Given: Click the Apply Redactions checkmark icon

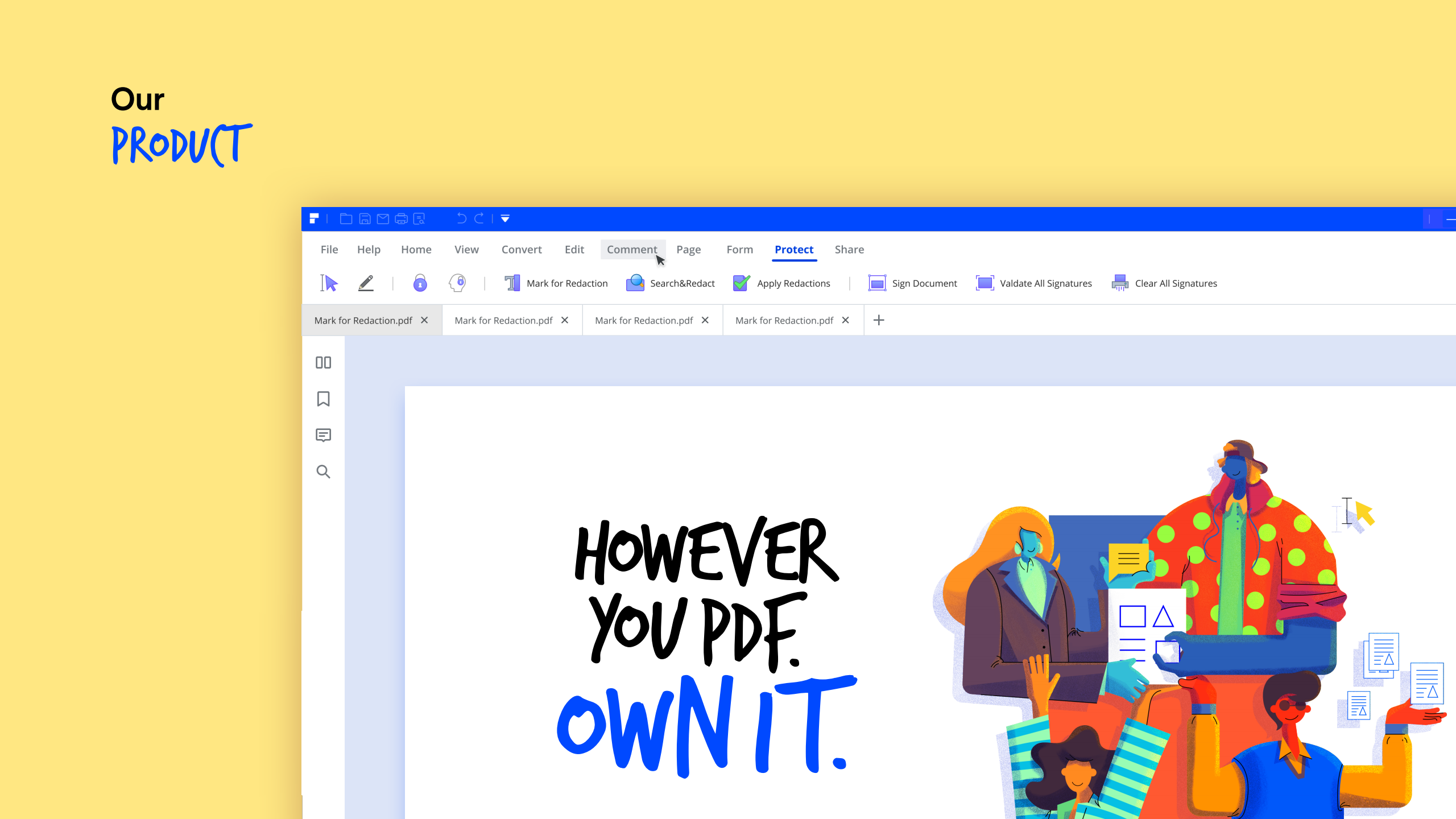Looking at the screenshot, I should click(741, 283).
